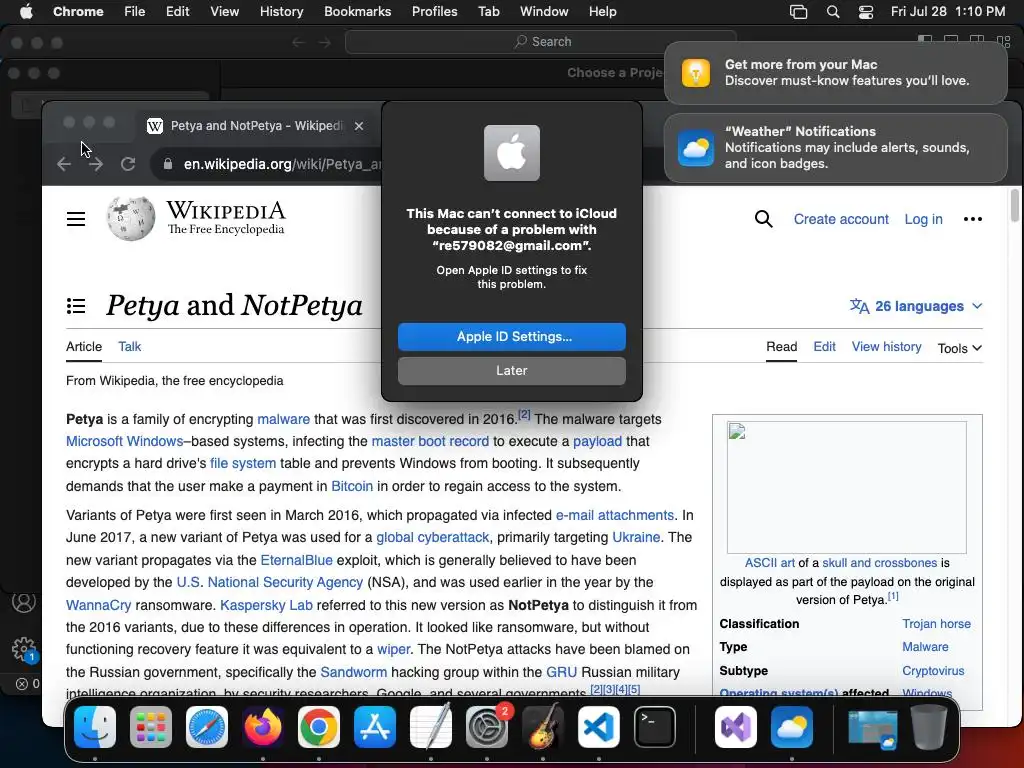Open the Manage gear in VS Code sidebar

coord(25,649)
